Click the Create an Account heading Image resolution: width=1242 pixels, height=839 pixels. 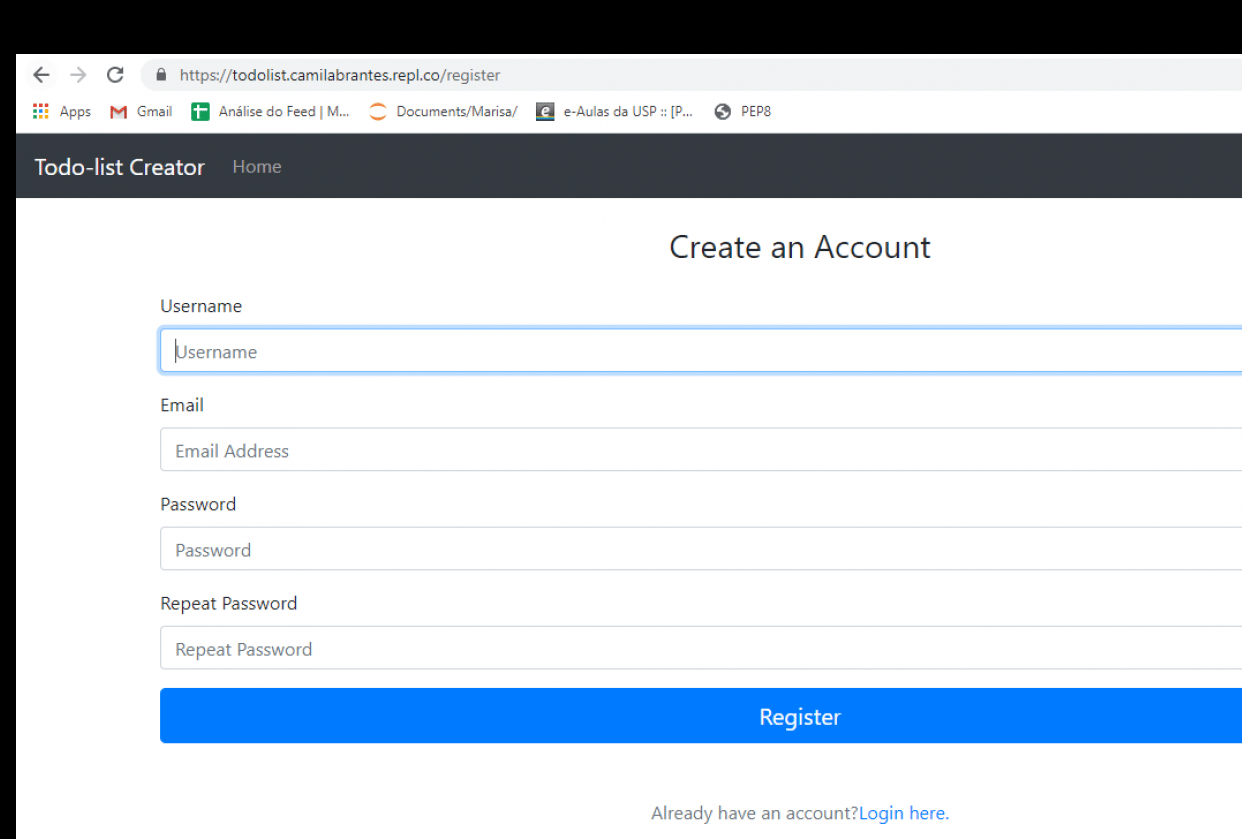(800, 247)
